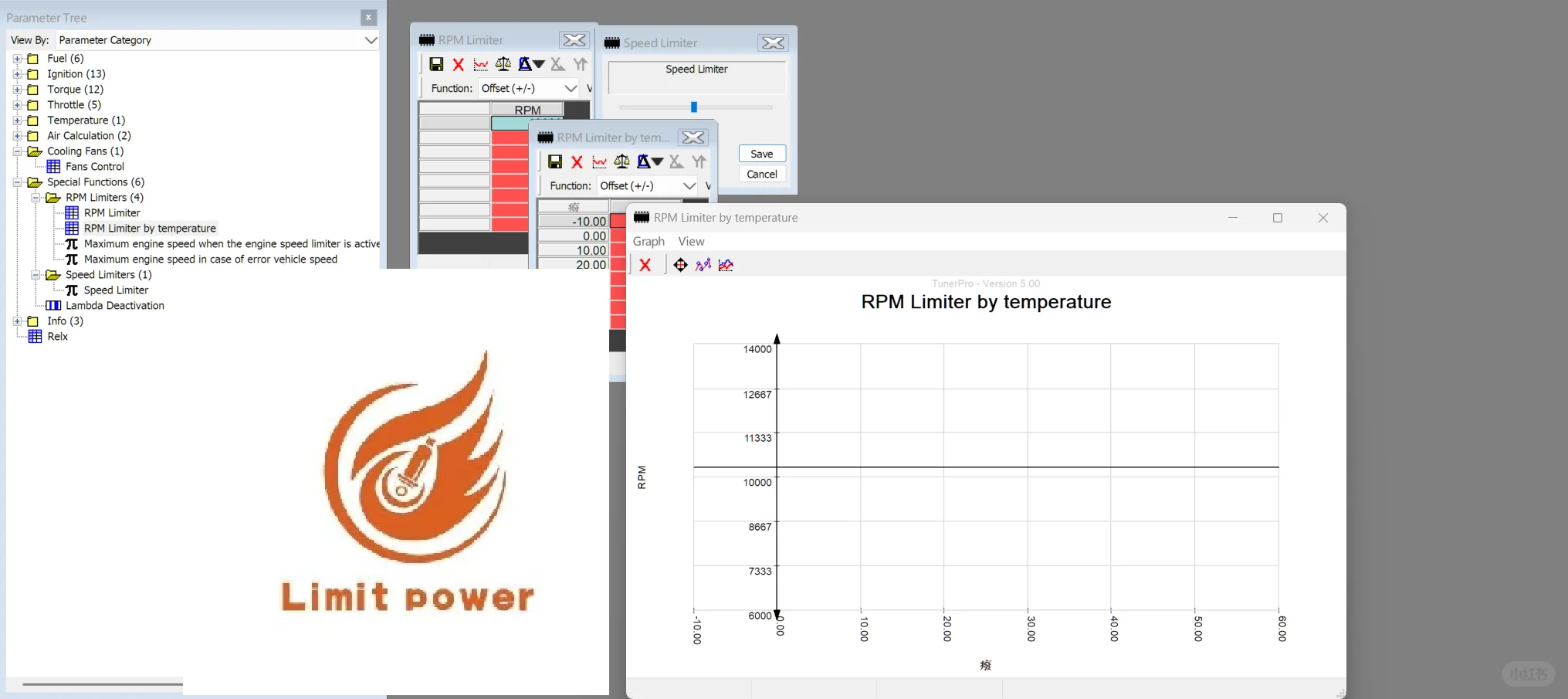
Task: Open graph icon in RPM Limiter by temperature table toolbar
Action: pos(599,161)
